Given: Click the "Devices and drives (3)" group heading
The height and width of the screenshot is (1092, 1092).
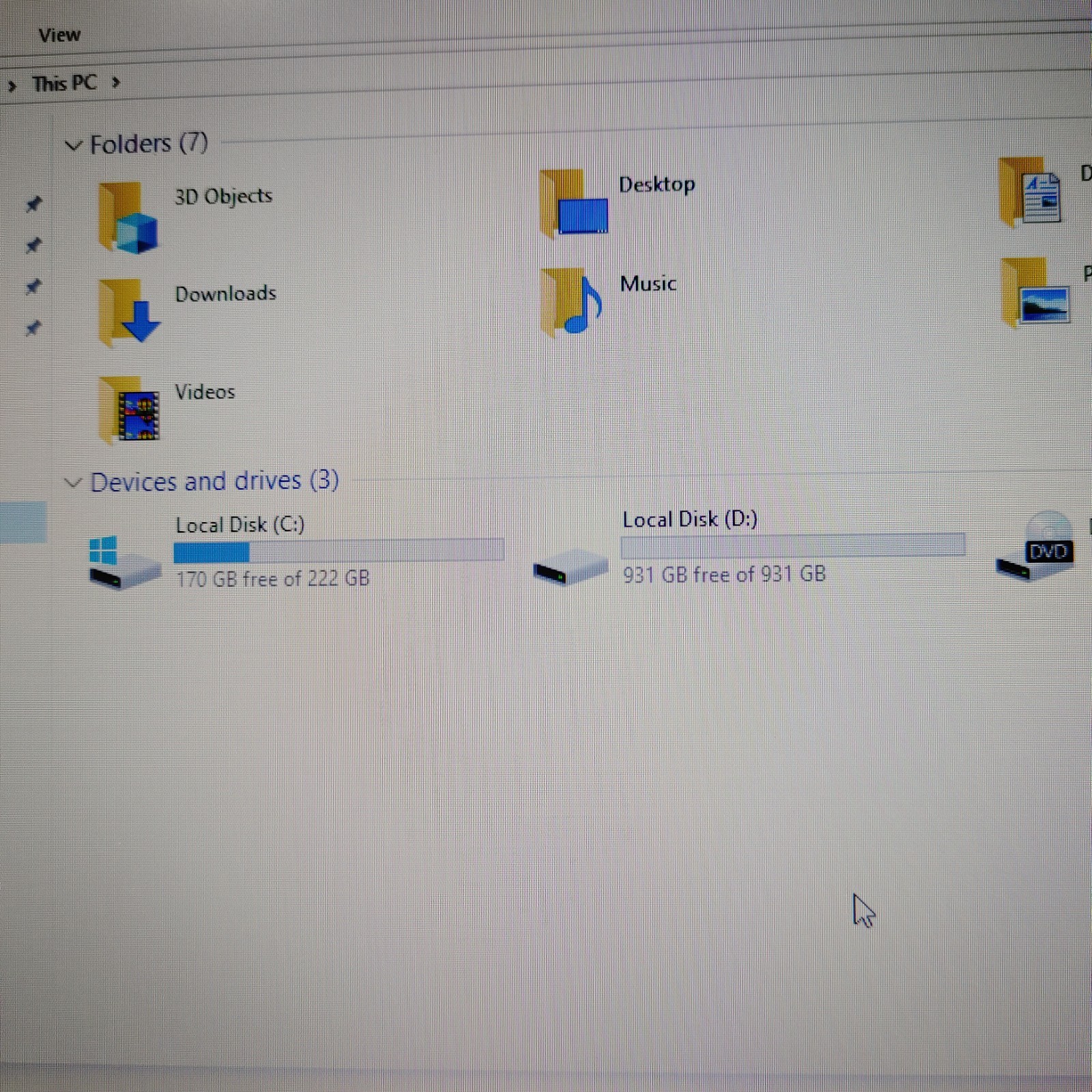Looking at the screenshot, I should pyautogui.click(x=214, y=481).
